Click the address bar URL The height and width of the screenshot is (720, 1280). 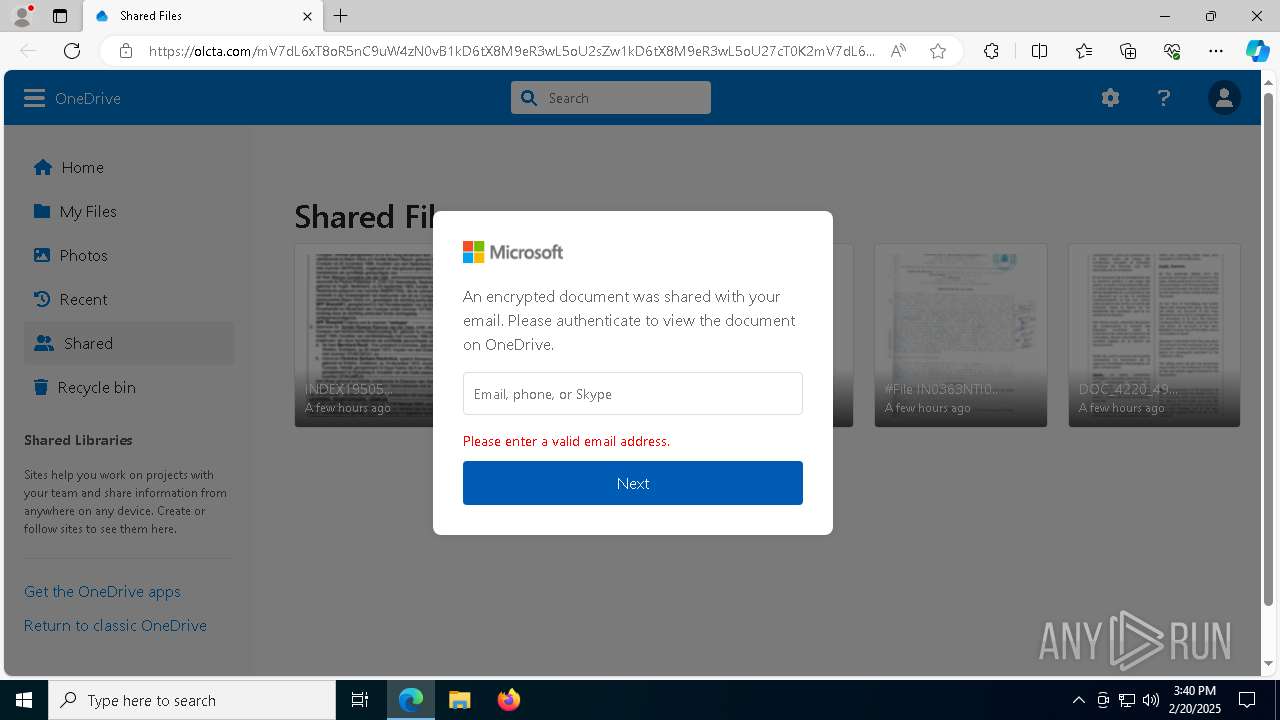tap(512, 51)
